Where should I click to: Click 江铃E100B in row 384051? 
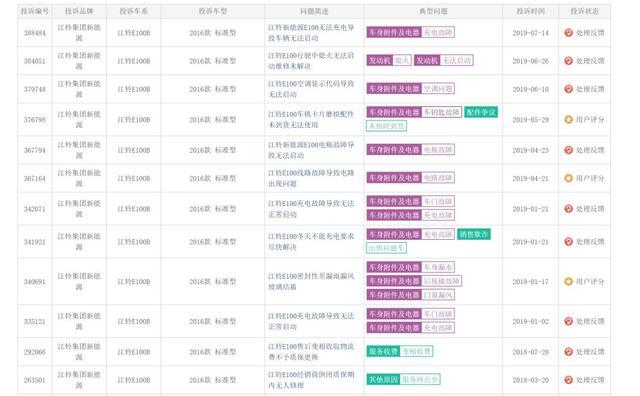[134, 61]
